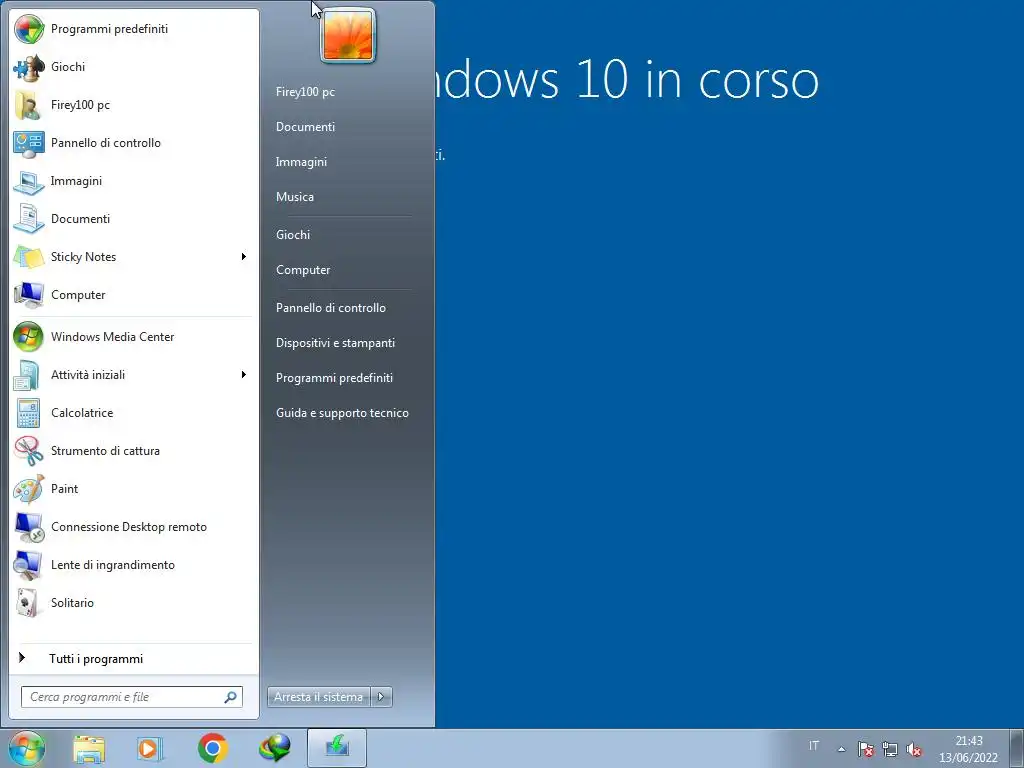This screenshot has height=768, width=1024.
Task: Launch Strumento di cattura scissors icon
Action: pyautogui.click(x=29, y=451)
